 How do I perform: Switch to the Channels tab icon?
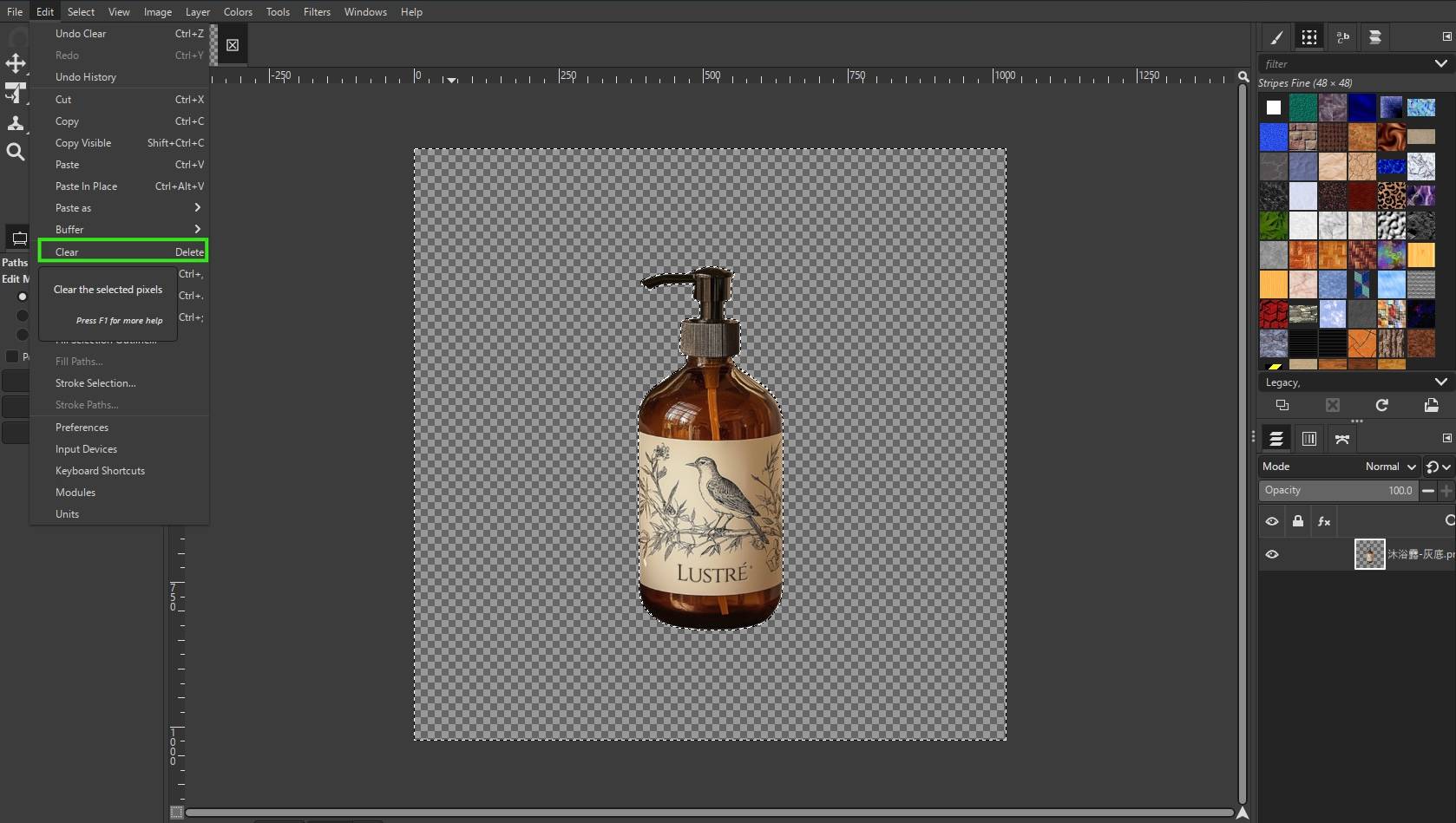point(1309,439)
